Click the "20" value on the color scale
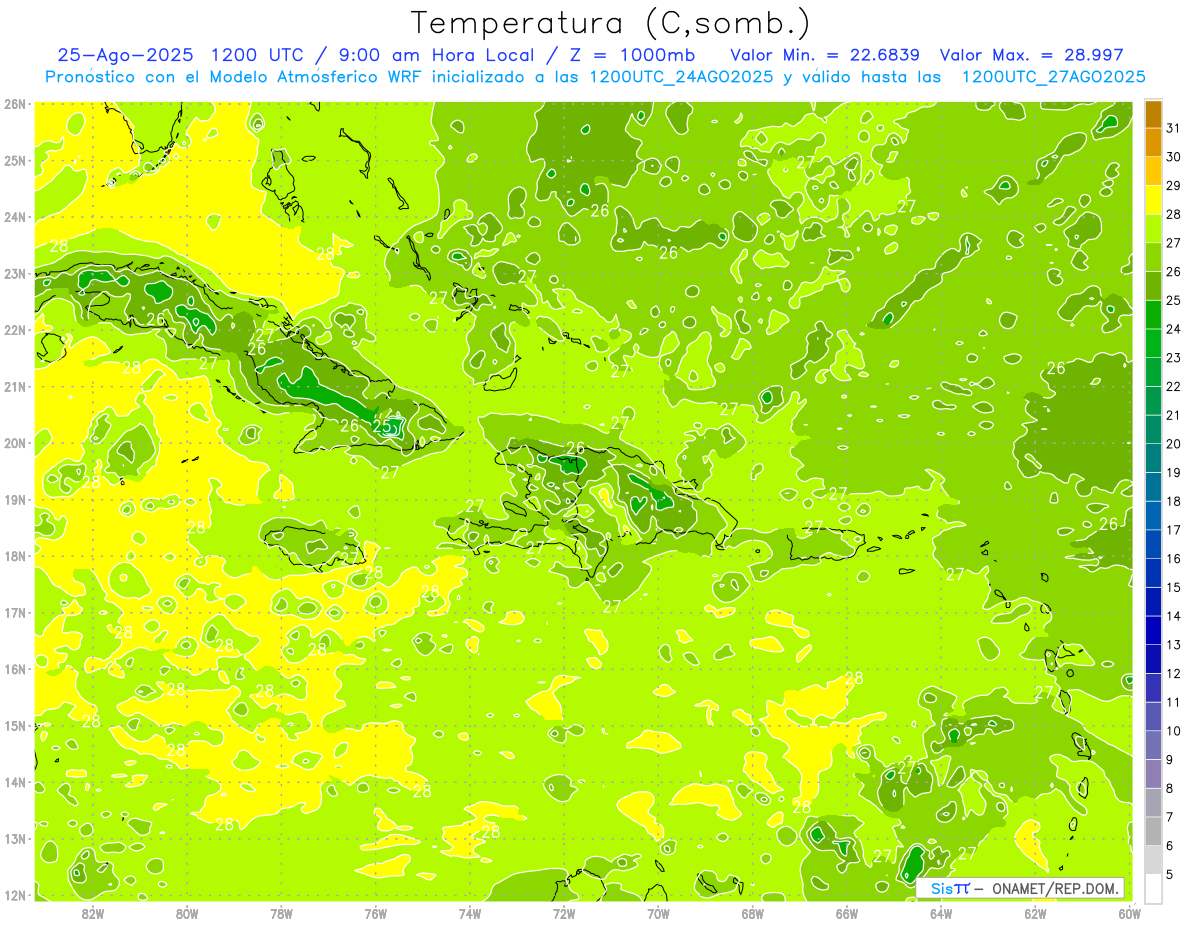1200x927 pixels. [x=1174, y=444]
